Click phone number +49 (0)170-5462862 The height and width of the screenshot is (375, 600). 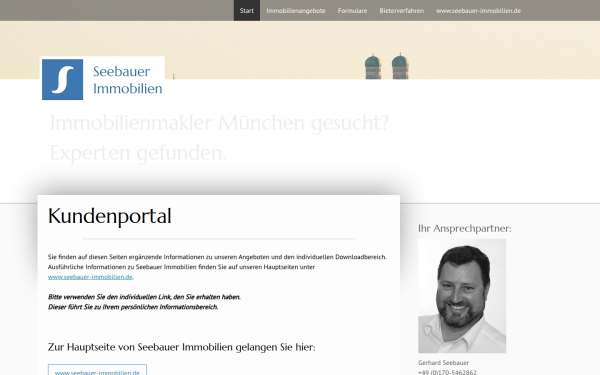click(x=447, y=372)
